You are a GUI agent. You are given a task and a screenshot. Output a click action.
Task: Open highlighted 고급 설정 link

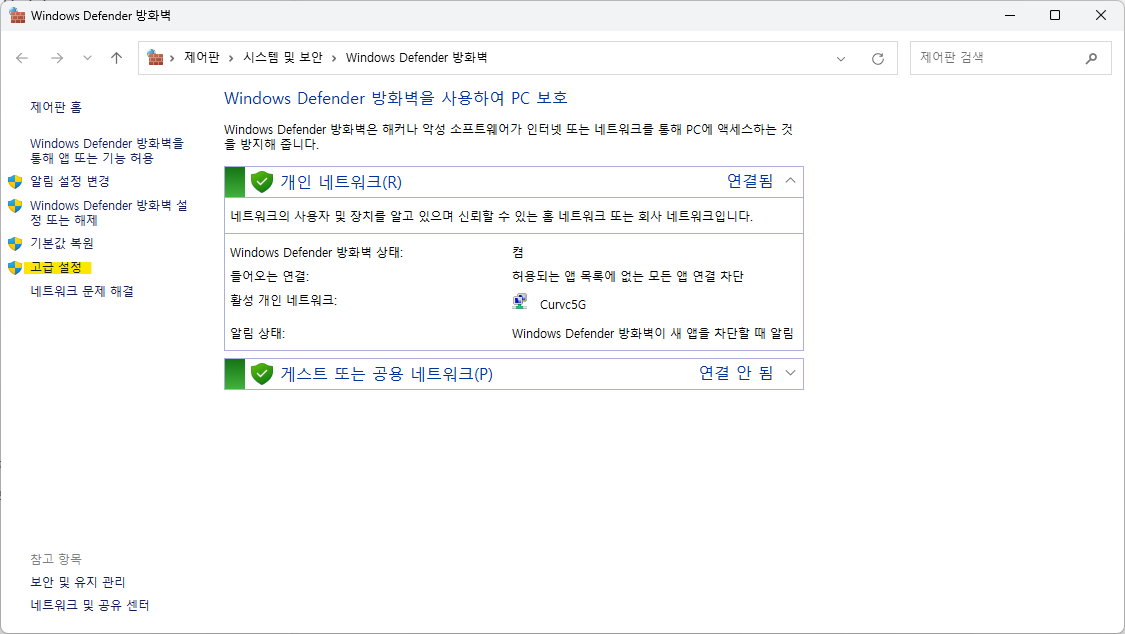[56, 268]
